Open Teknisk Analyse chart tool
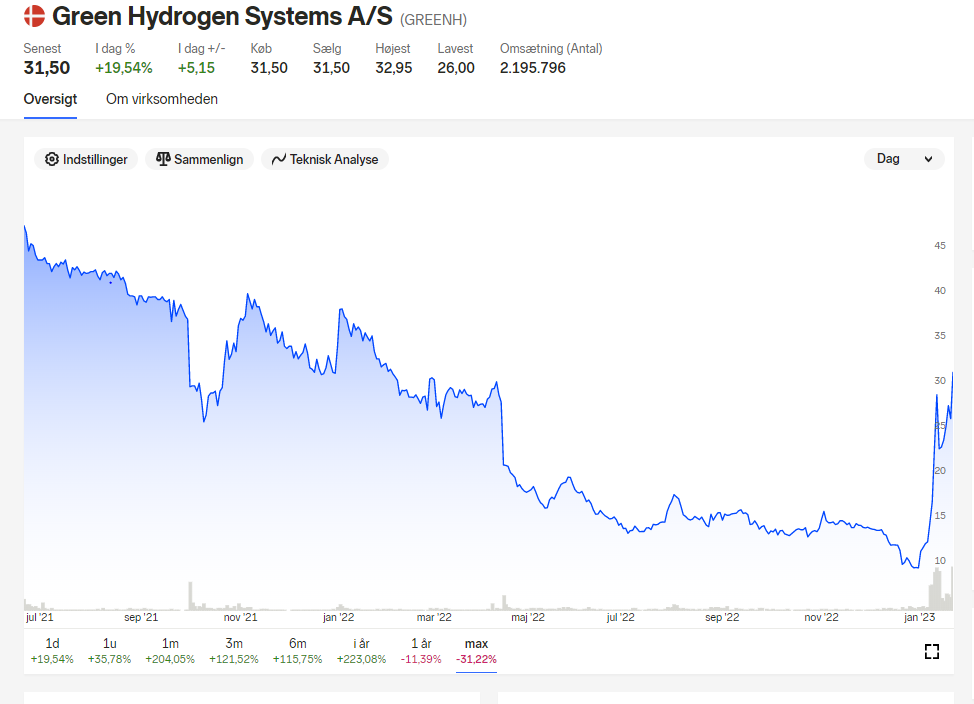 (325, 160)
